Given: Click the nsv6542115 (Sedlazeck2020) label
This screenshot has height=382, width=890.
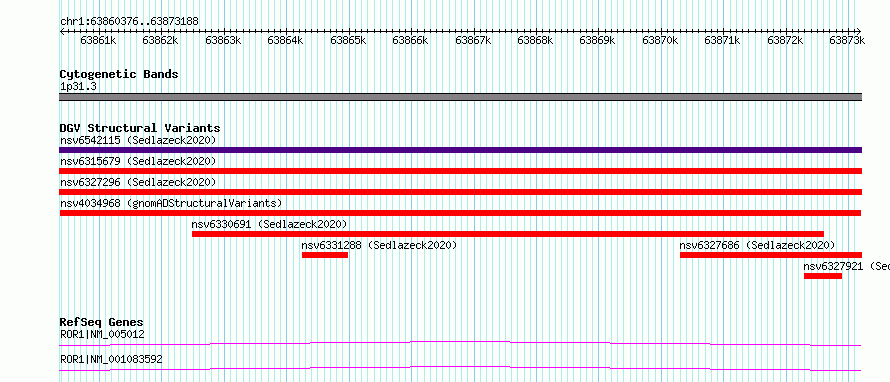Looking at the screenshot, I should point(138,140).
